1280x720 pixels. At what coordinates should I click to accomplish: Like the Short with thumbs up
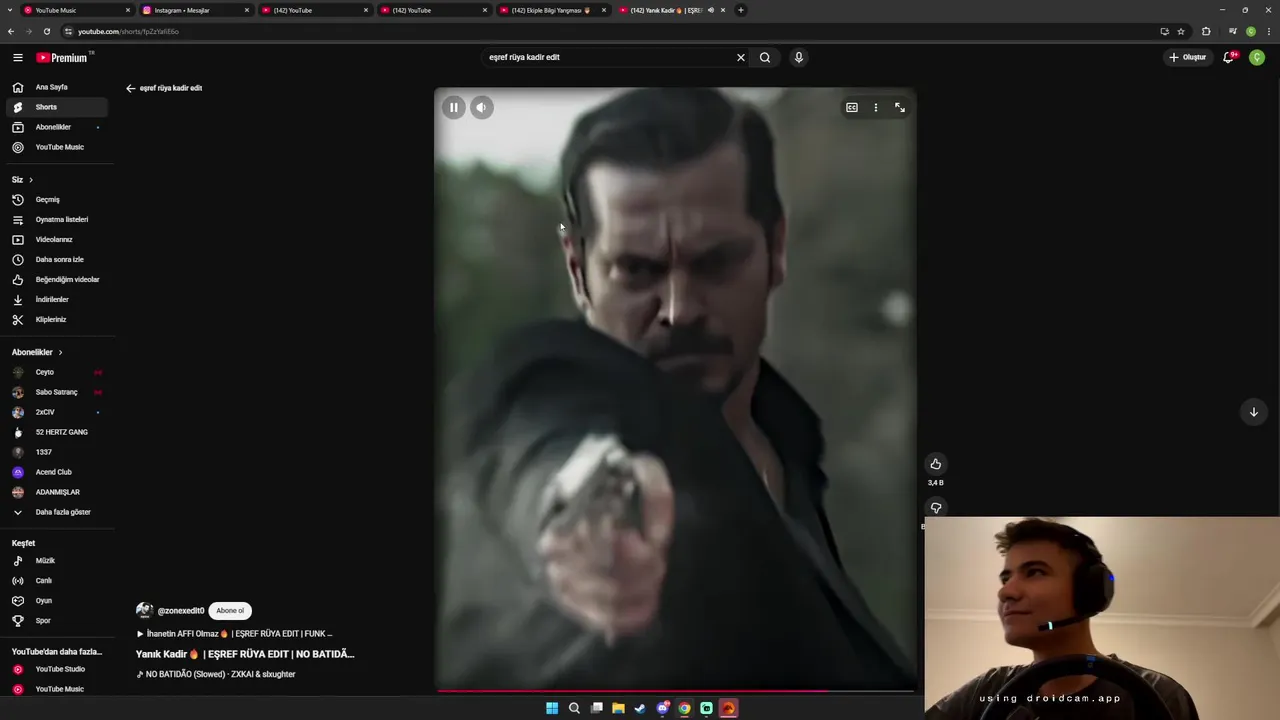tap(935, 463)
